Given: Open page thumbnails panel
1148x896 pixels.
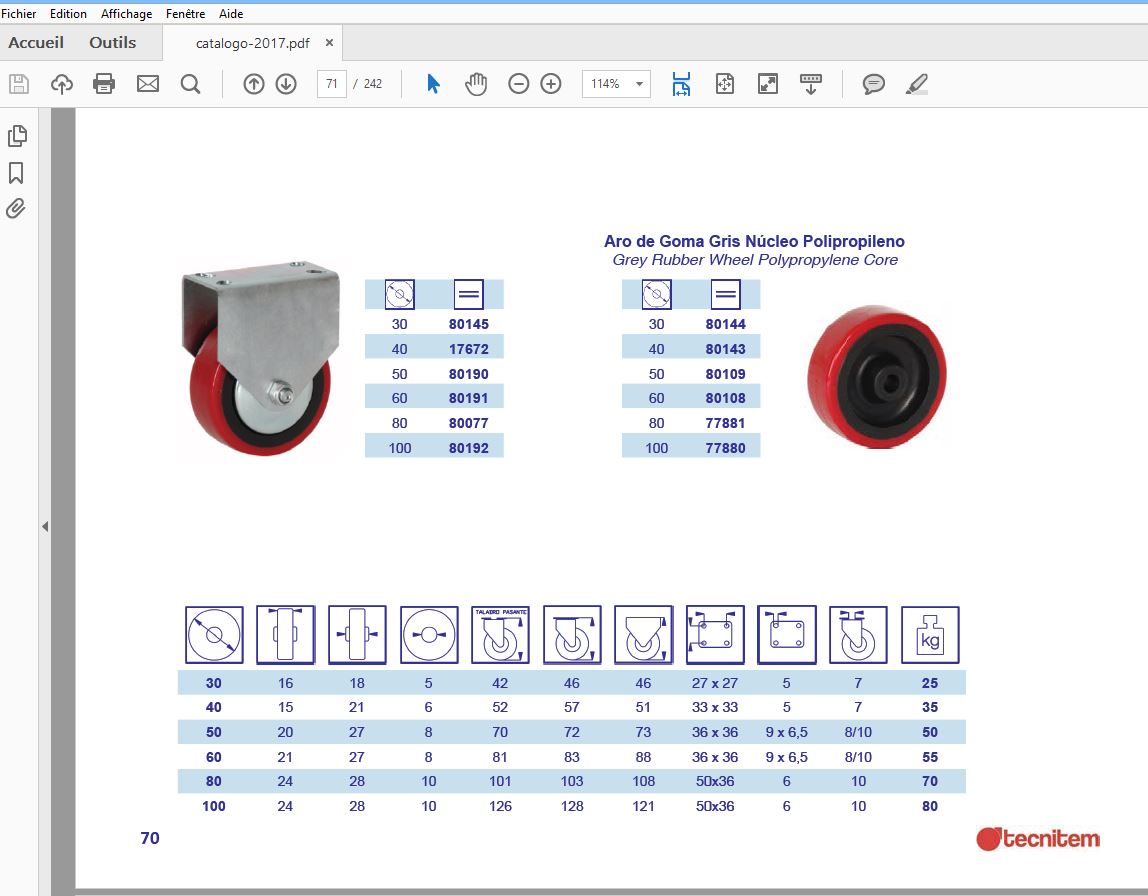Looking at the screenshot, I should tap(17, 136).
